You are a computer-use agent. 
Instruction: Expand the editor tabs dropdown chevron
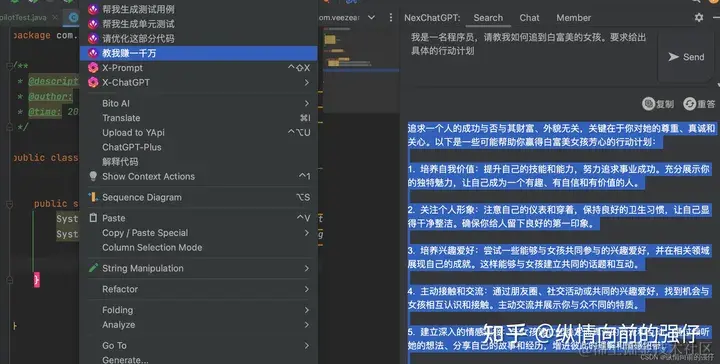[x=371, y=17]
